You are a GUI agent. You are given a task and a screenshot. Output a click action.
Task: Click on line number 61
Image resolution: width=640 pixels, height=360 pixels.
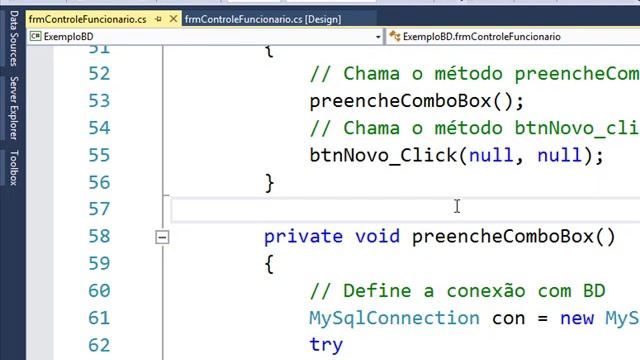pos(99,318)
